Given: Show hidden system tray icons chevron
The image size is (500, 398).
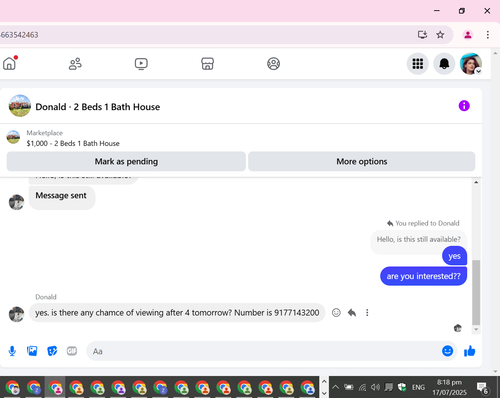Looking at the screenshot, I should (x=336, y=387).
